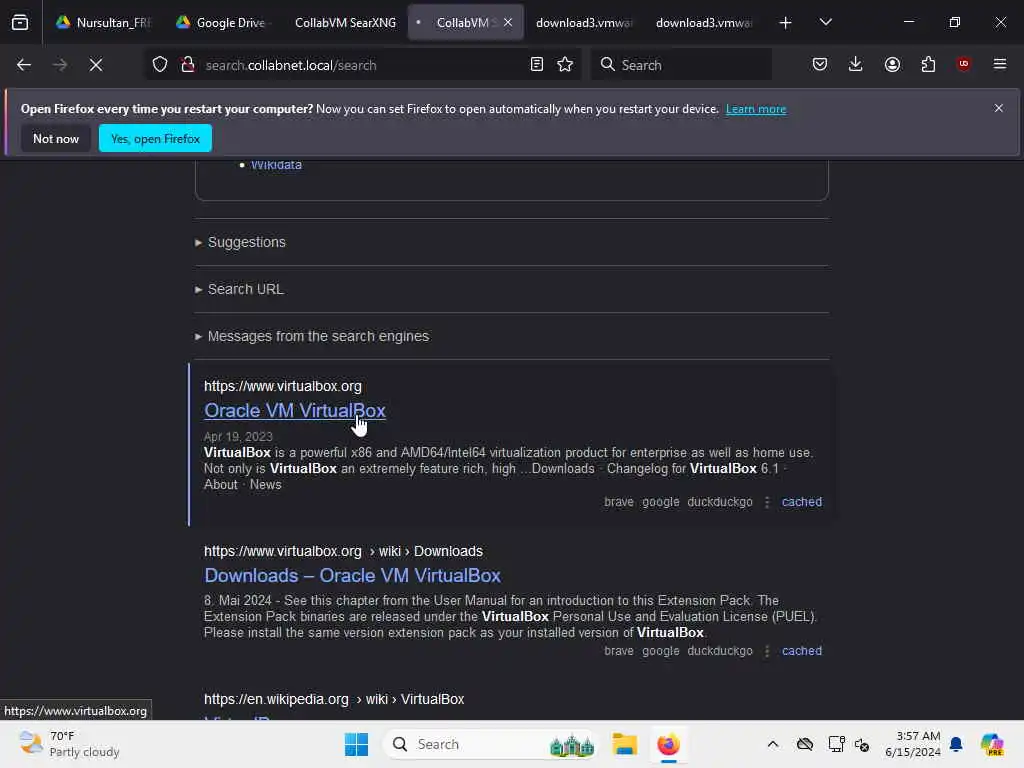Viewport: 1024px width, 768px height.
Task: Open the Extensions puzzle icon
Action: click(x=928, y=65)
